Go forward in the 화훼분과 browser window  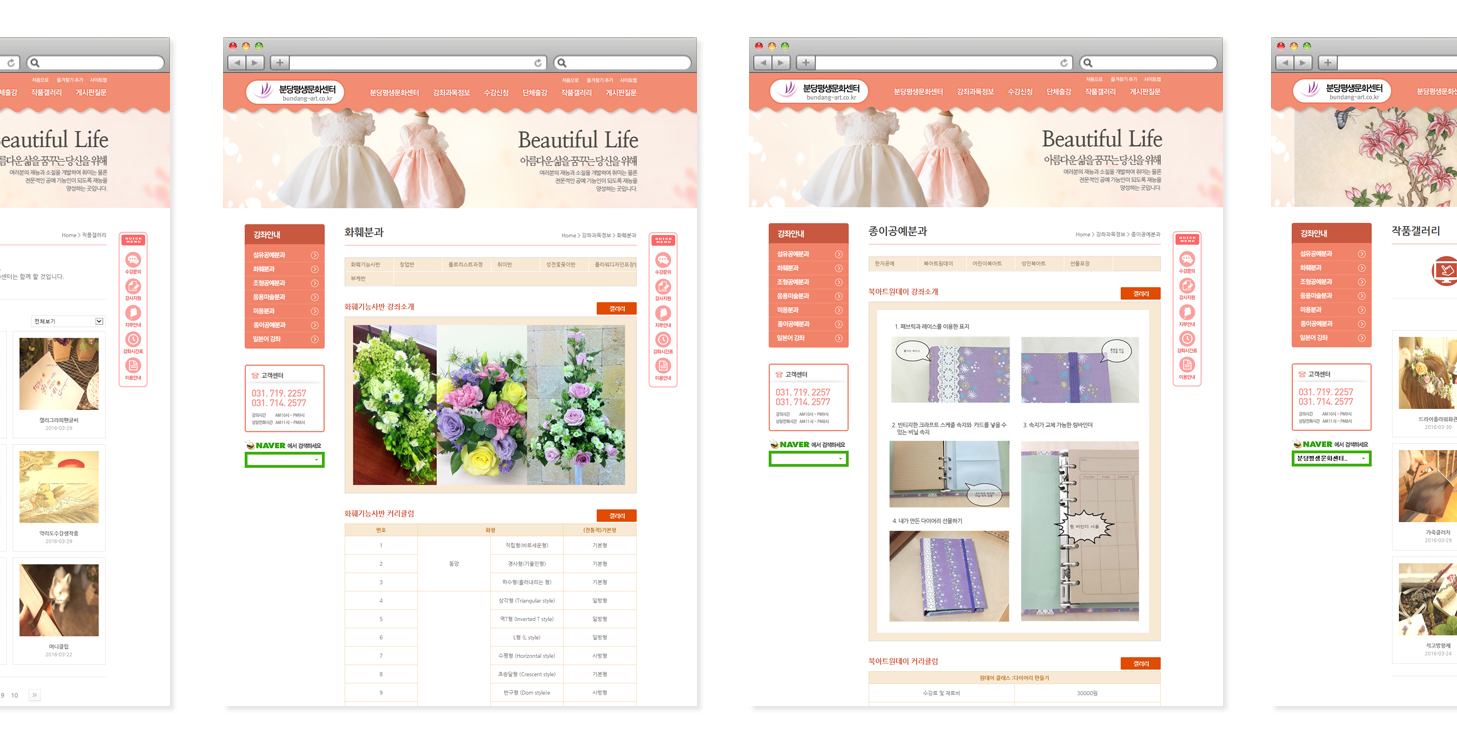click(254, 63)
